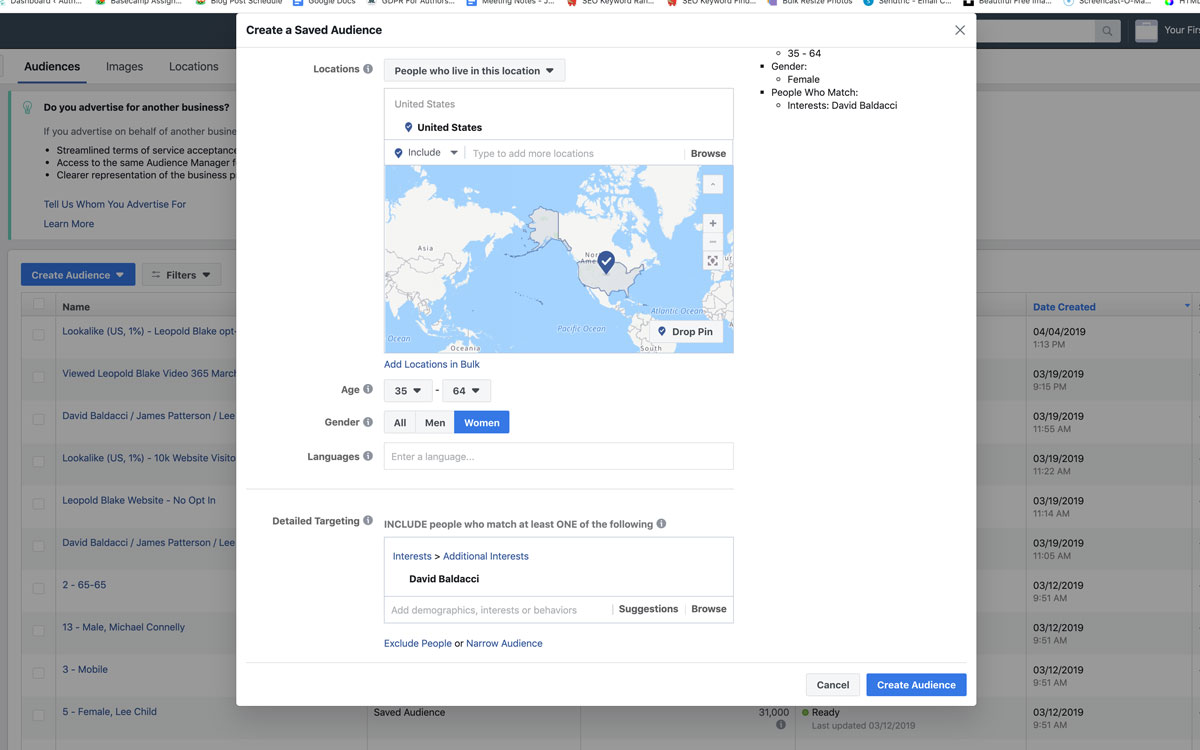Image resolution: width=1200 pixels, height=750 pixels.
Task: Click 'Tell Us Whom You Advertise For' link
Action: (x=115, y=204)
